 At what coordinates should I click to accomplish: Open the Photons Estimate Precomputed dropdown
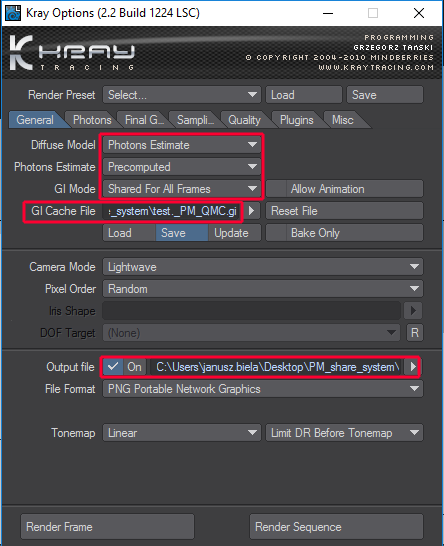click(182, 167)
